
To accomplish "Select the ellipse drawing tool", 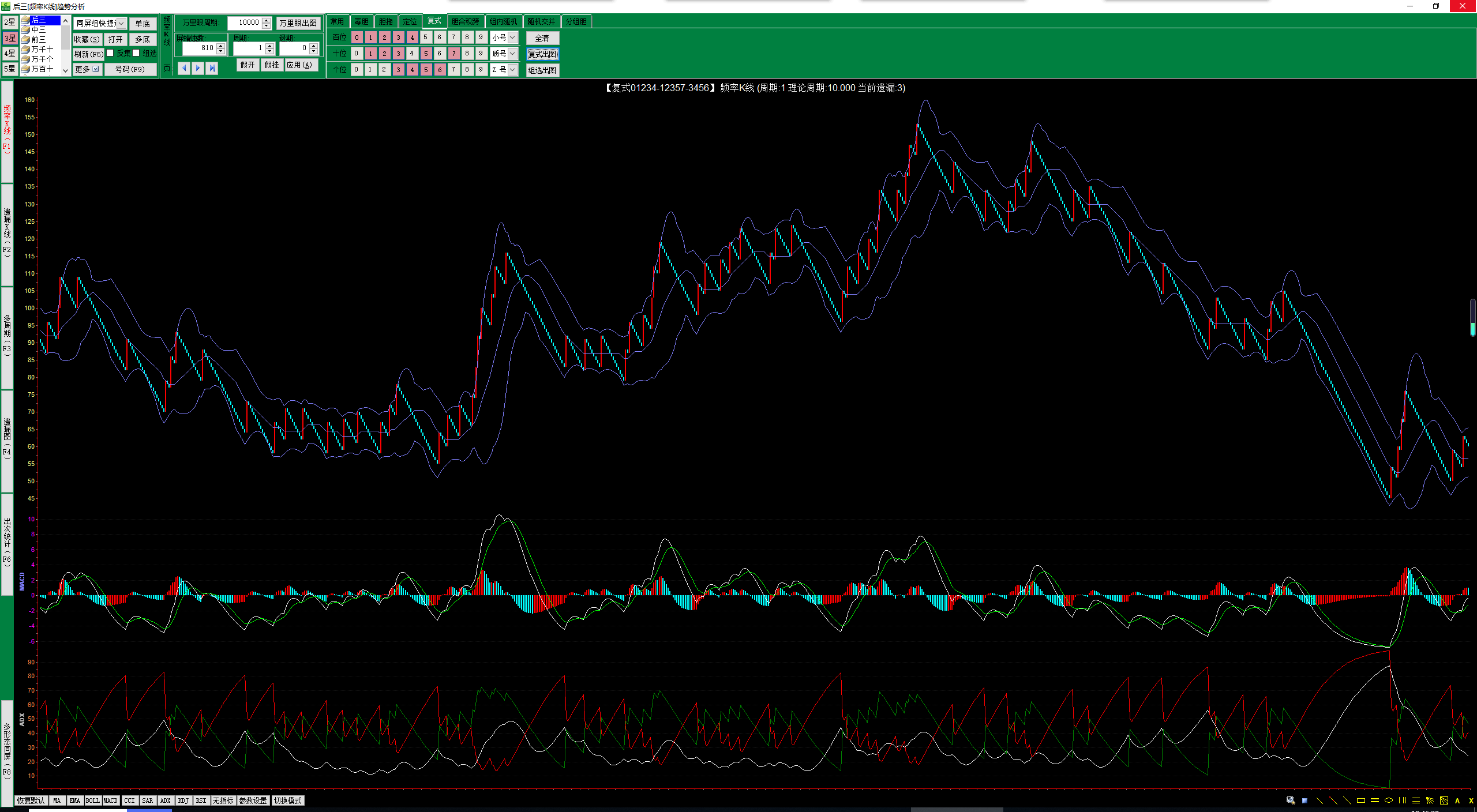I will click(1389, 800).
